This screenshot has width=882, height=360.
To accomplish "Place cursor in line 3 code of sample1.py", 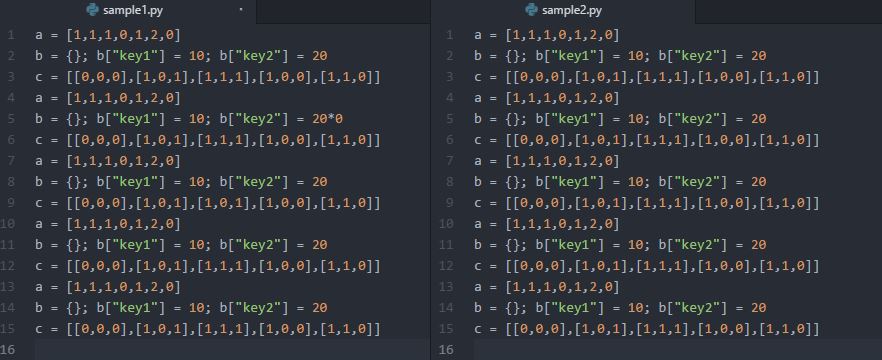I will point(208,77).
